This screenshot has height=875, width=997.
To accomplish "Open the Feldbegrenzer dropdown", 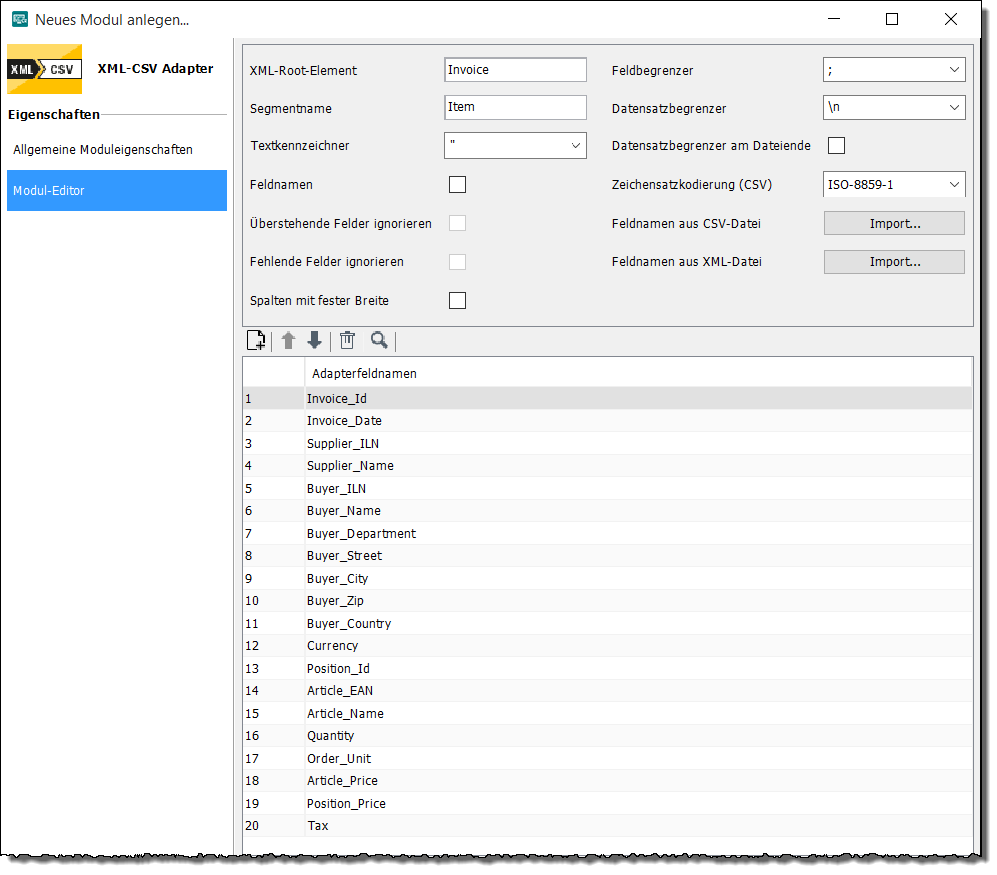I will point(894,70).
